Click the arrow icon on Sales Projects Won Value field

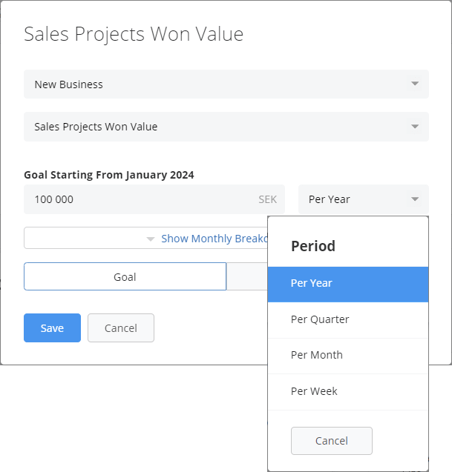click(415, 126)
